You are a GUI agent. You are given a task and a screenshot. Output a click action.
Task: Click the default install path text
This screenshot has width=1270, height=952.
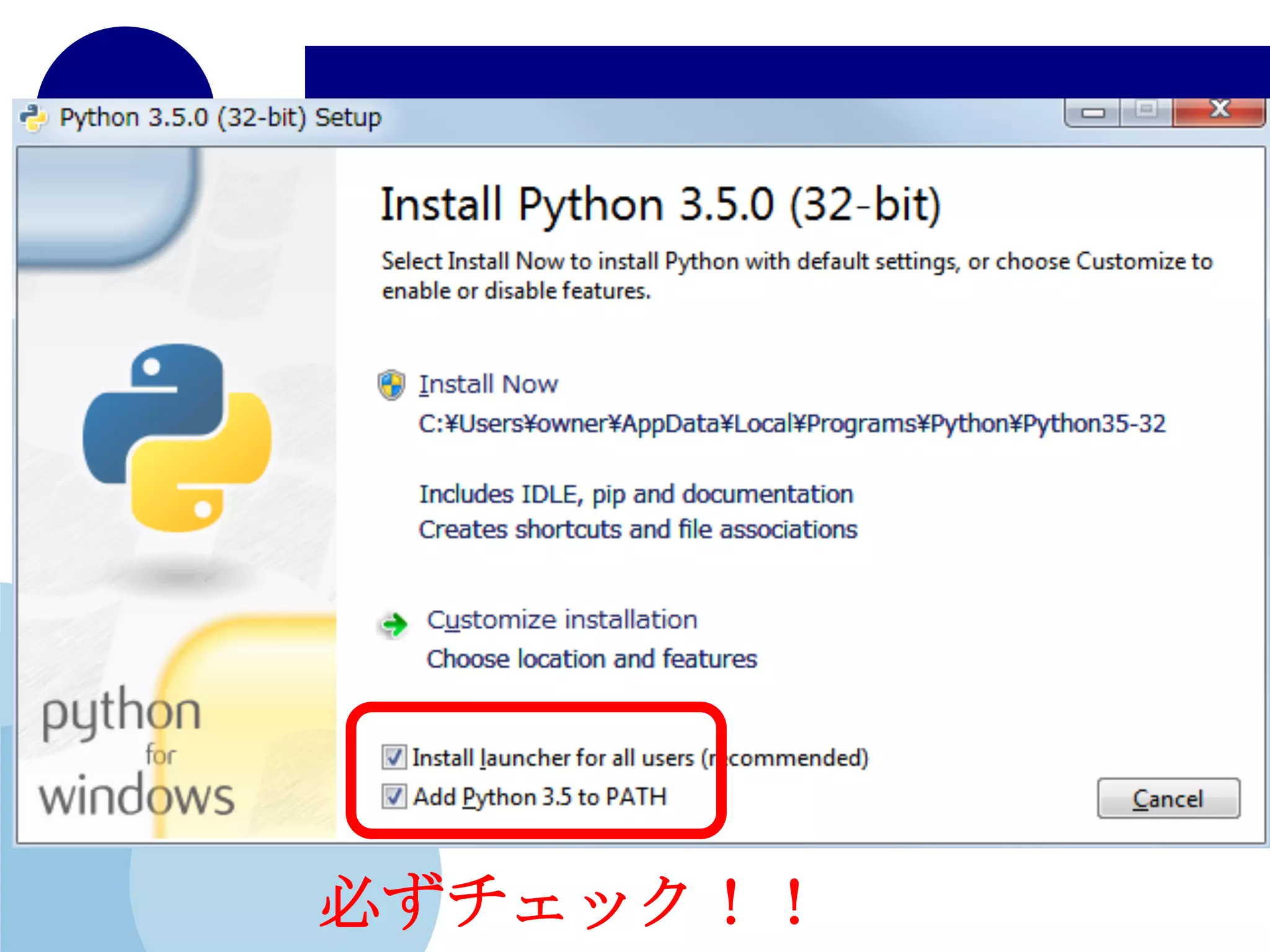click(x=791, y=424)
